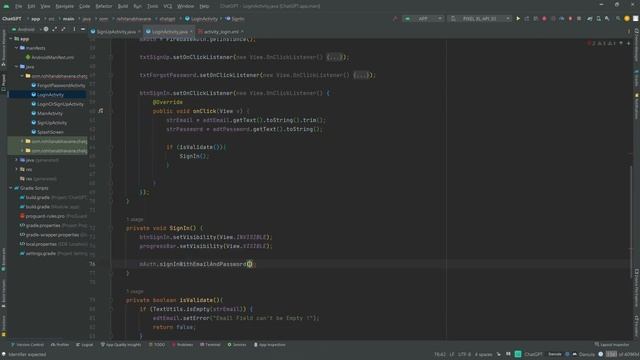Open local.properties file
The height and width of the screenshot is (360, 640).
point(53,244)
